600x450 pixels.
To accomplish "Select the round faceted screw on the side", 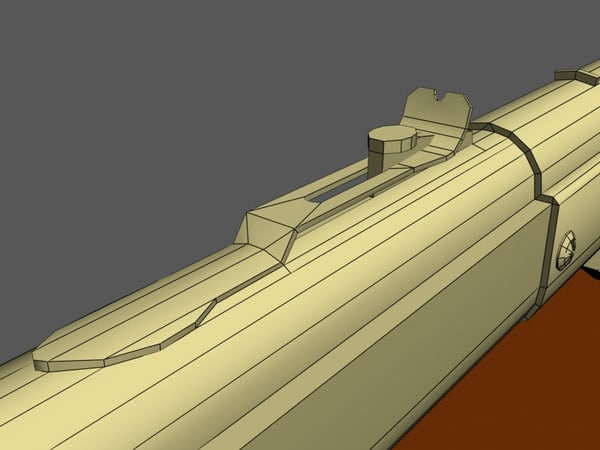I will (x=567, y=244).
